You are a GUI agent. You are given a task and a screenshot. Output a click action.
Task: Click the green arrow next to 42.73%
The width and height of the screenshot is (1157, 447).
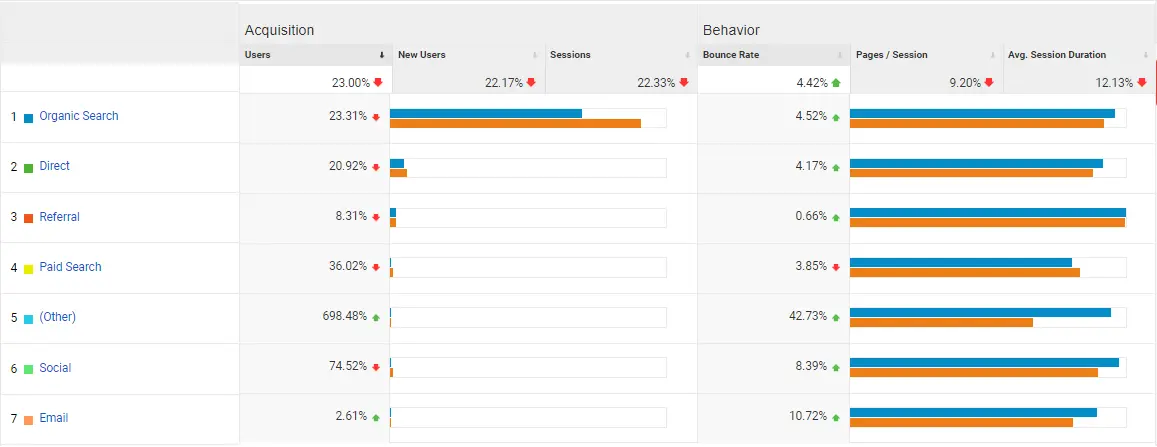click(x=836, y=317)
